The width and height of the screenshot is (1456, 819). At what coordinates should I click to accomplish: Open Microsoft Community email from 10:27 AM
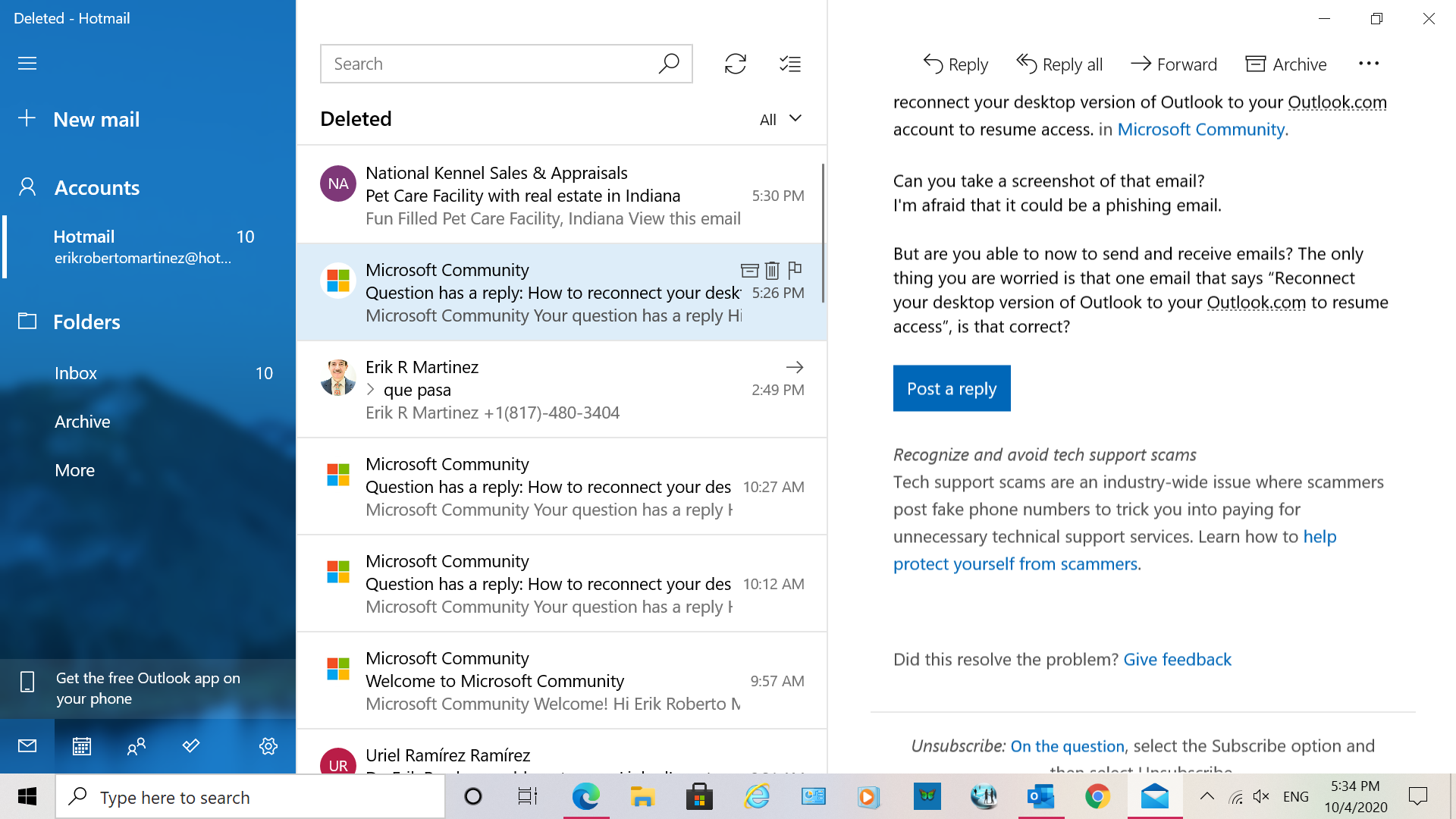(561, 486)
